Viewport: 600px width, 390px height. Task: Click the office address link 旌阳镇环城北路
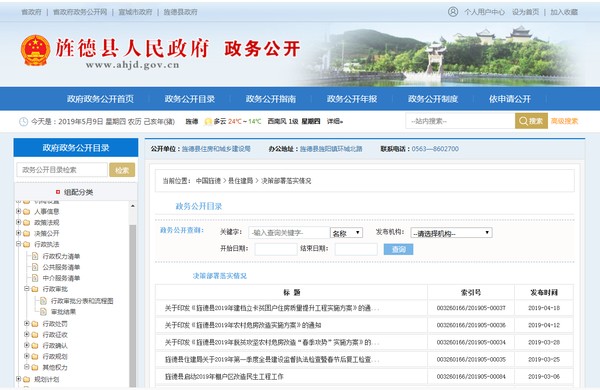[x=331, y=149]
